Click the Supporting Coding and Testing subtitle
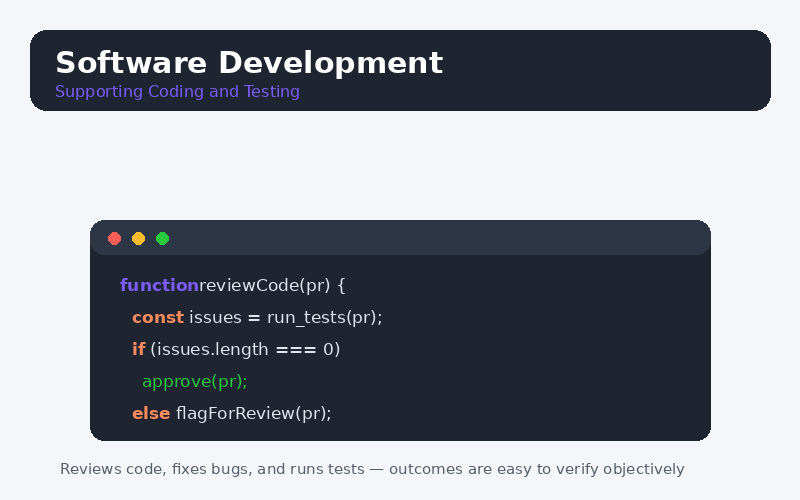The image size is (800, 500). pyautogui.click(x=177, y=92)
